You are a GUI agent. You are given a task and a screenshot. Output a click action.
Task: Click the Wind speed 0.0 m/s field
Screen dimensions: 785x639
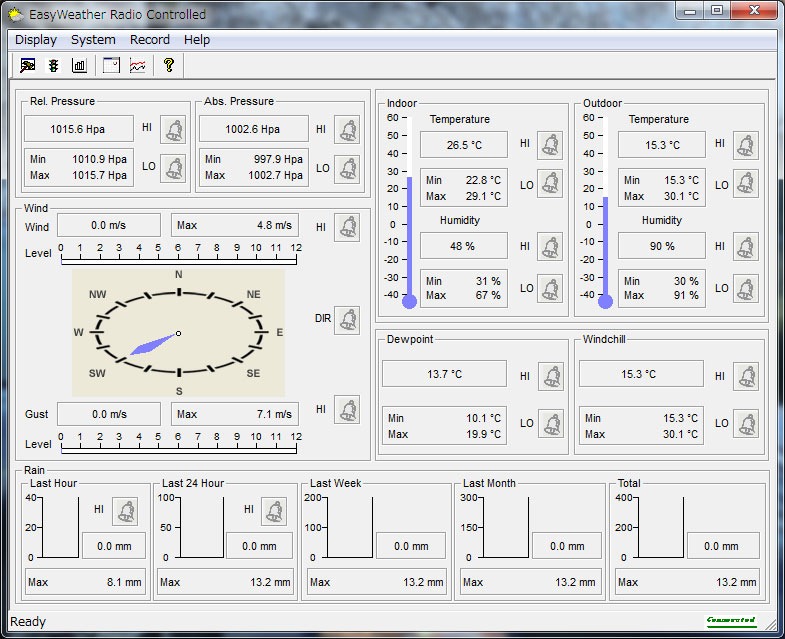pyautogui.click(x=109, y=225)
